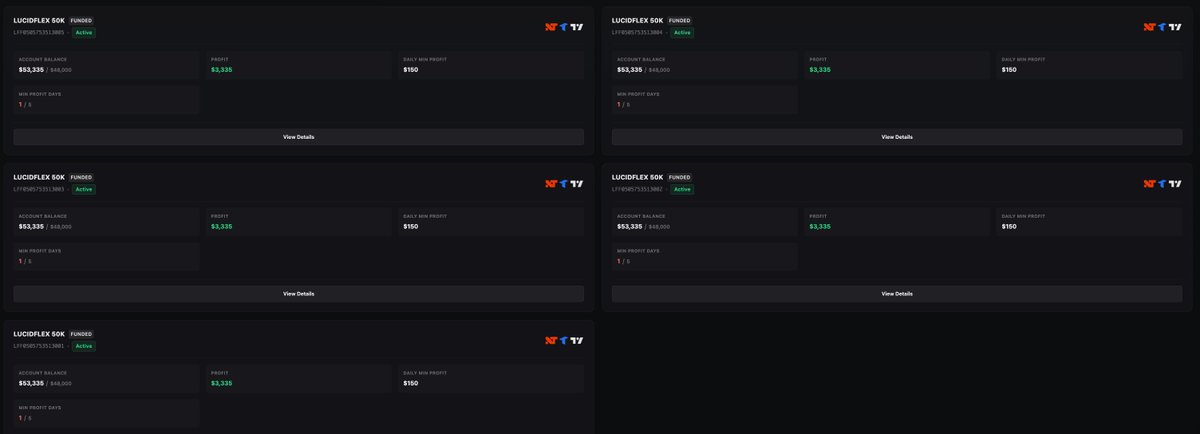
Task: Click green $3,335 profit on account 3005
Action: point(222,70)
